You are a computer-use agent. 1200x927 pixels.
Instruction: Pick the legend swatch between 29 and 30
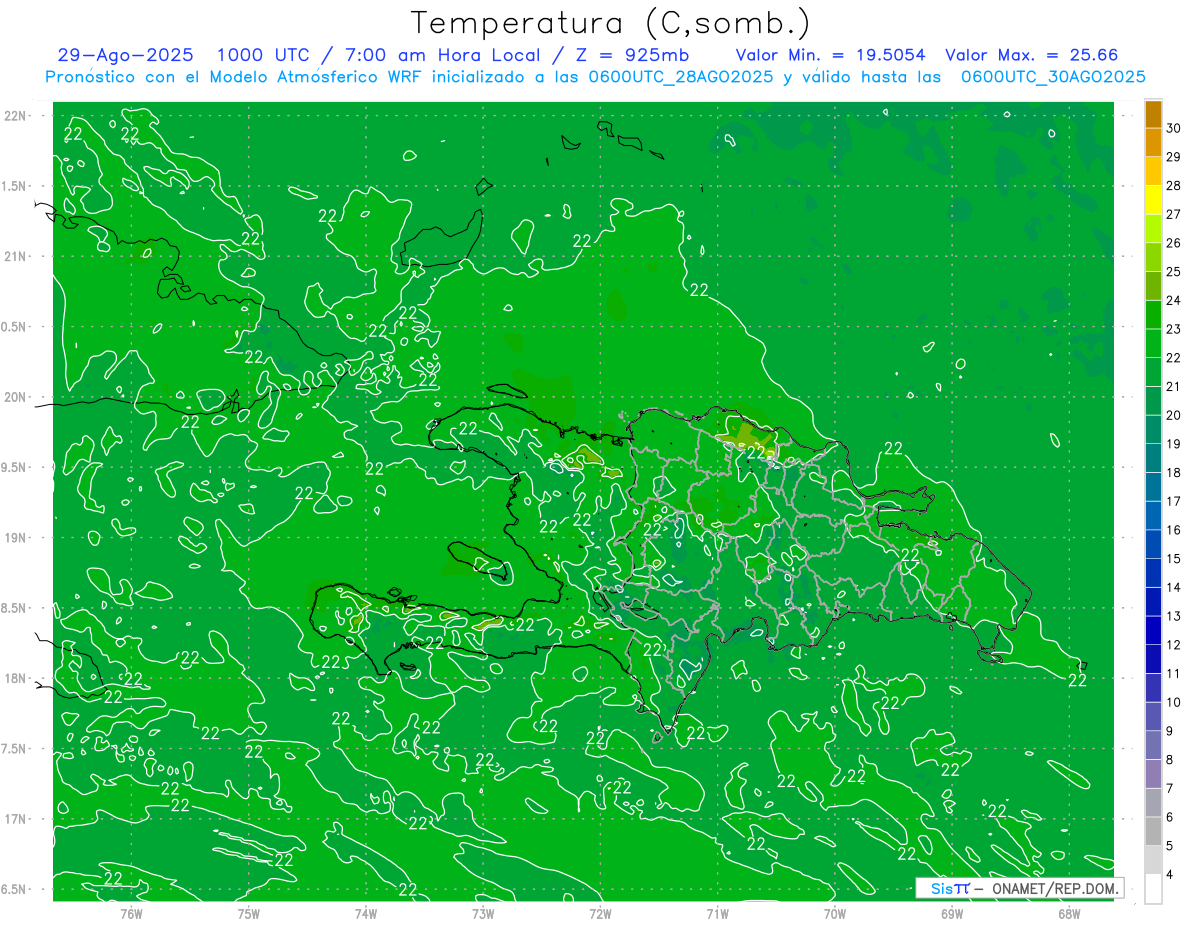pos(1153,142)
